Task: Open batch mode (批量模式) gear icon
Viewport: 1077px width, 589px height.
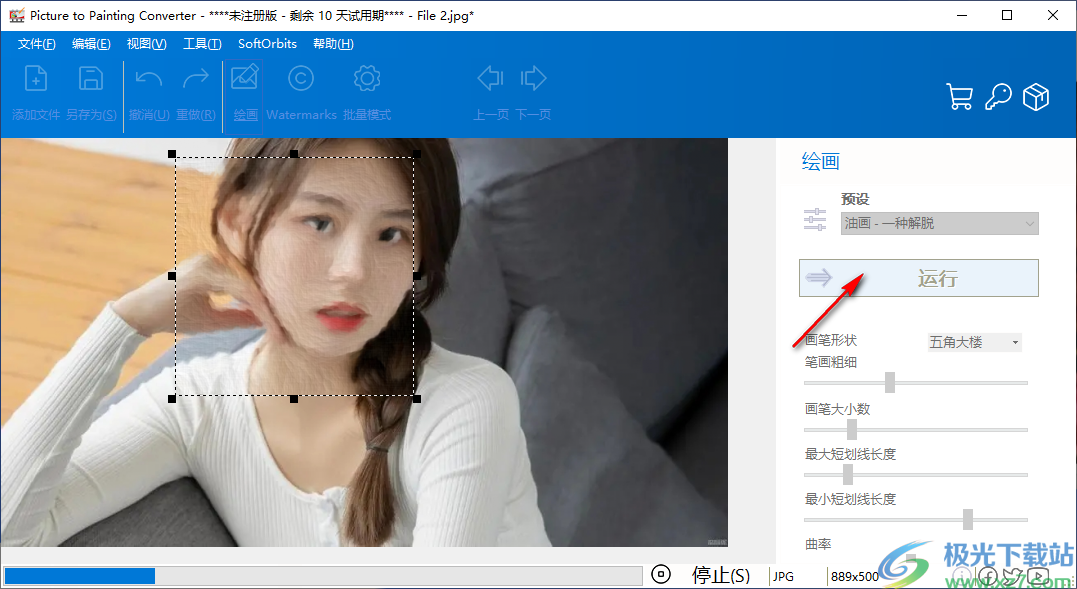Action: click(367, 79)
